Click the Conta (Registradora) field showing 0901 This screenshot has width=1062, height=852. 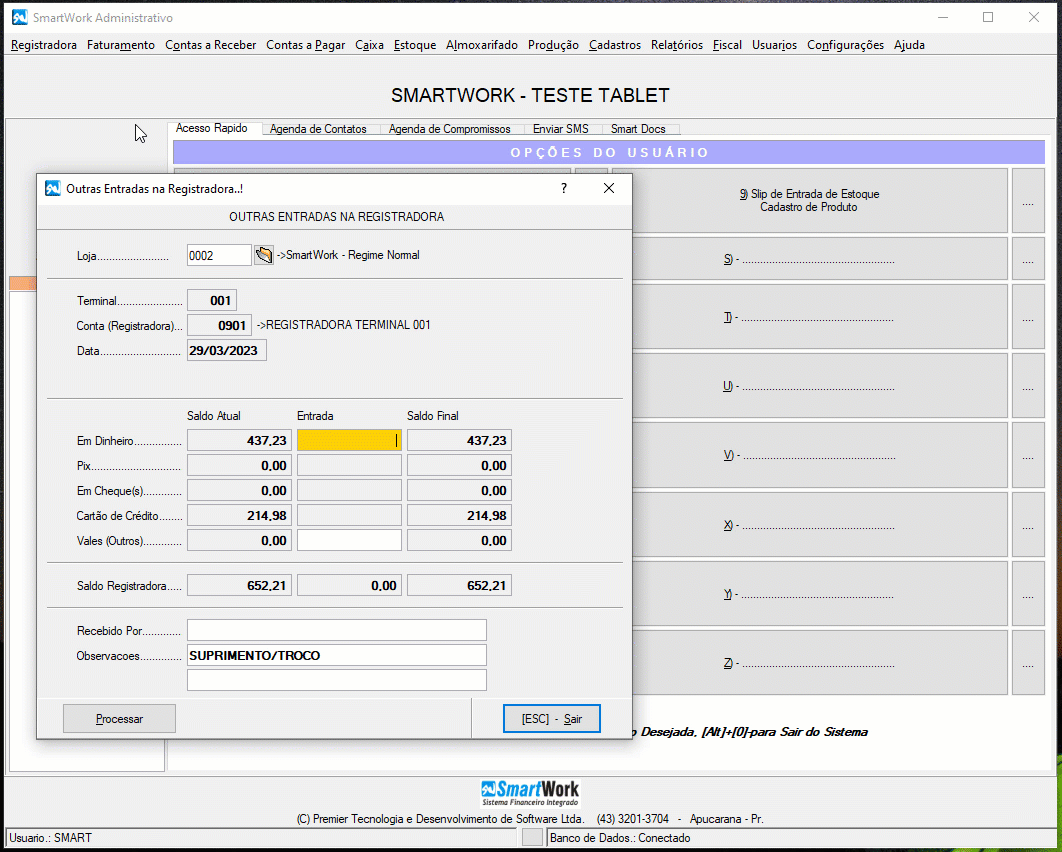[219, 325]
